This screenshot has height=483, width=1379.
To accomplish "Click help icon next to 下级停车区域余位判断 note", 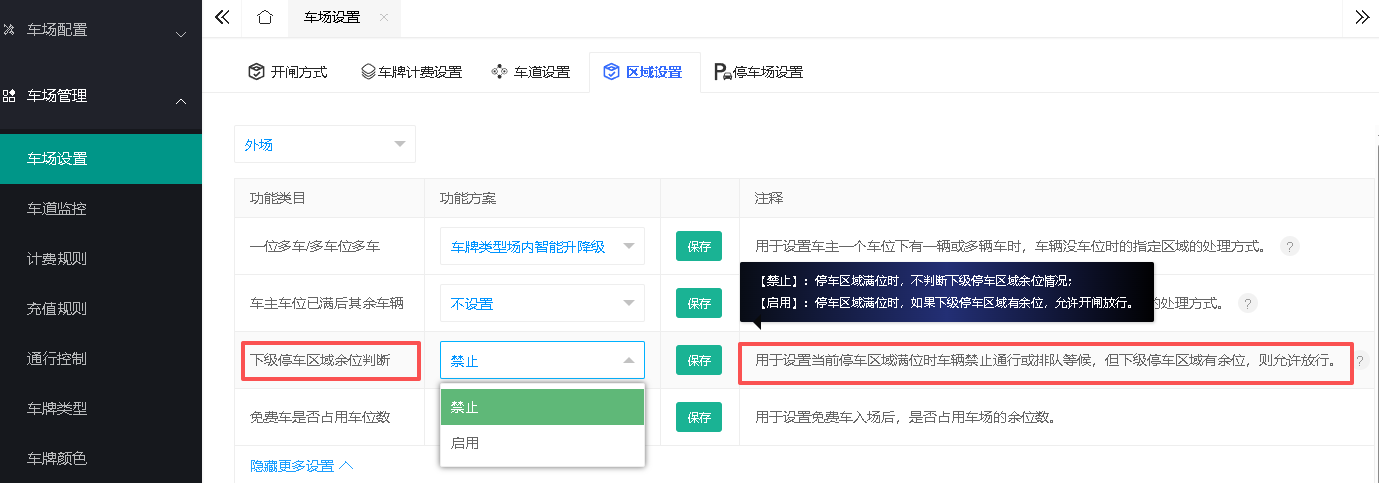I will [x=1360, y=361].
